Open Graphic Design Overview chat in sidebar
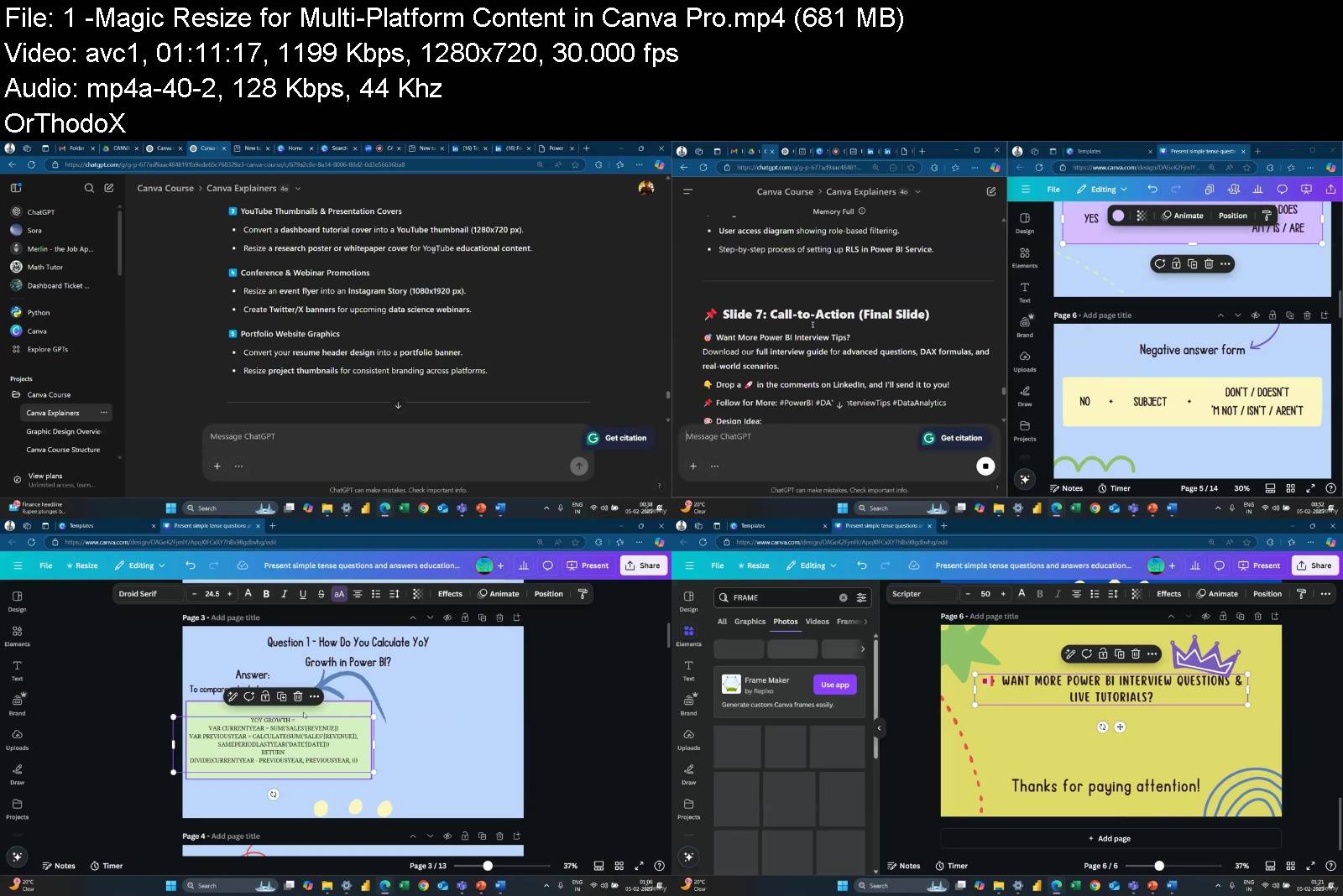 (63, 431)
